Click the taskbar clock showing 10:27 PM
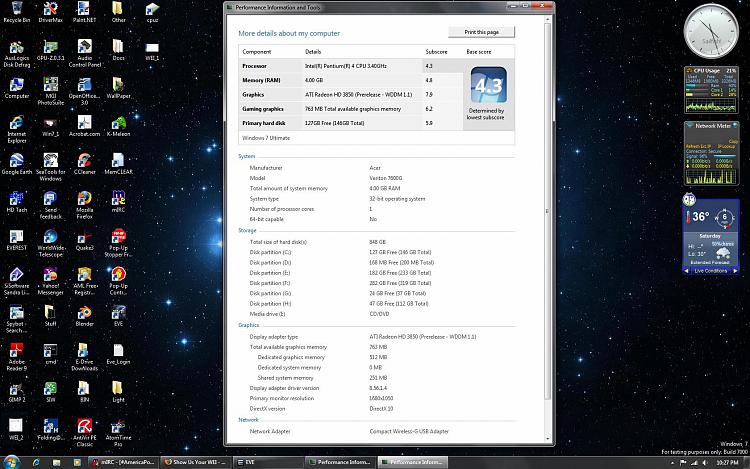 click(x=727, y=462)
